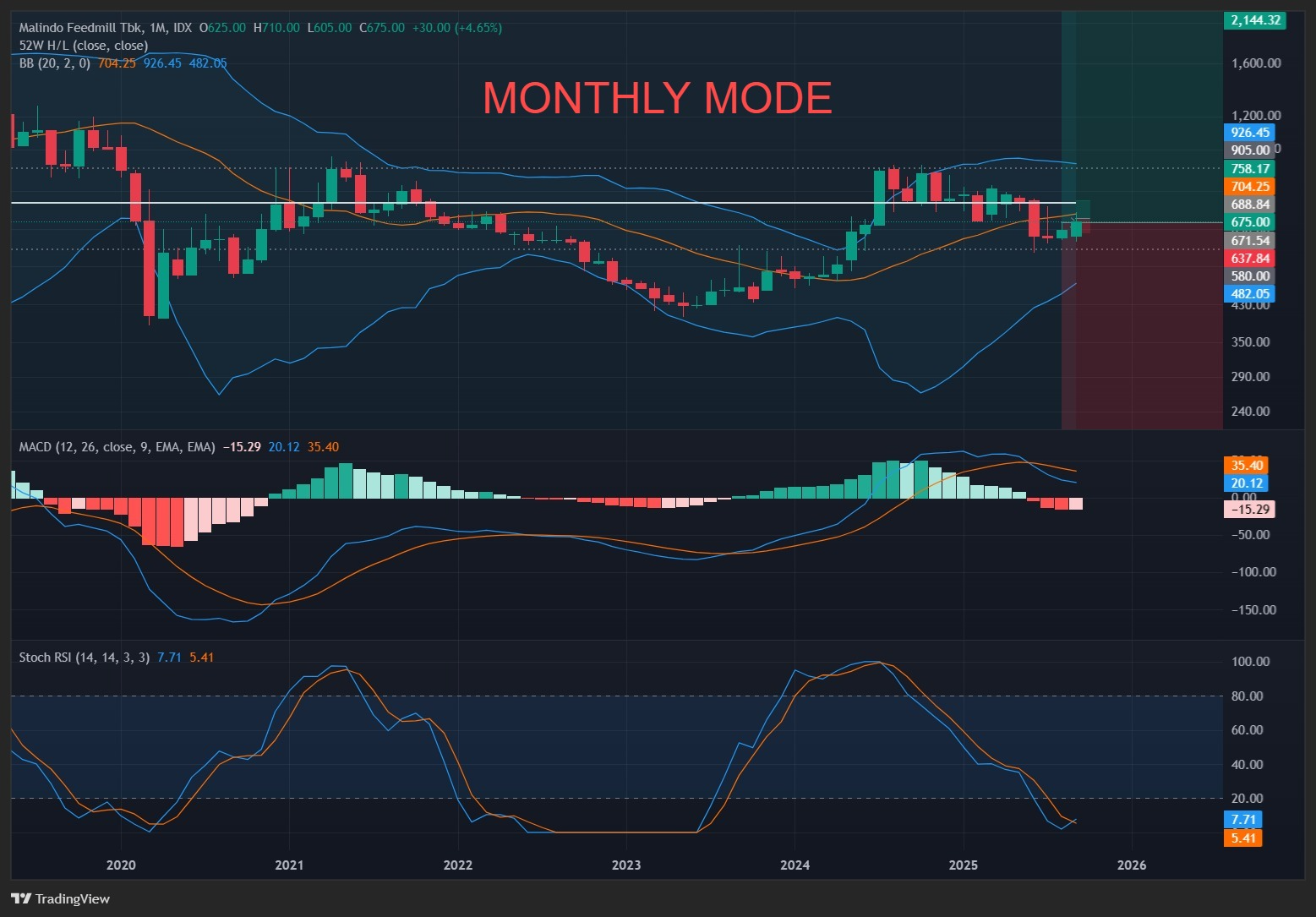Select the 52W H/L indicator legend

tap(84, 46)
